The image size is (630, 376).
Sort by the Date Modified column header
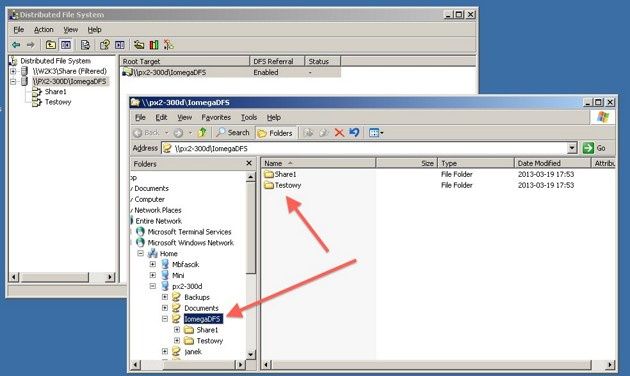(x=552, y=163)
